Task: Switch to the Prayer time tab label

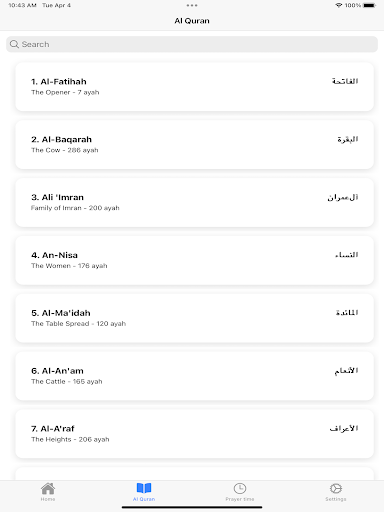Action: click(240, 499)
